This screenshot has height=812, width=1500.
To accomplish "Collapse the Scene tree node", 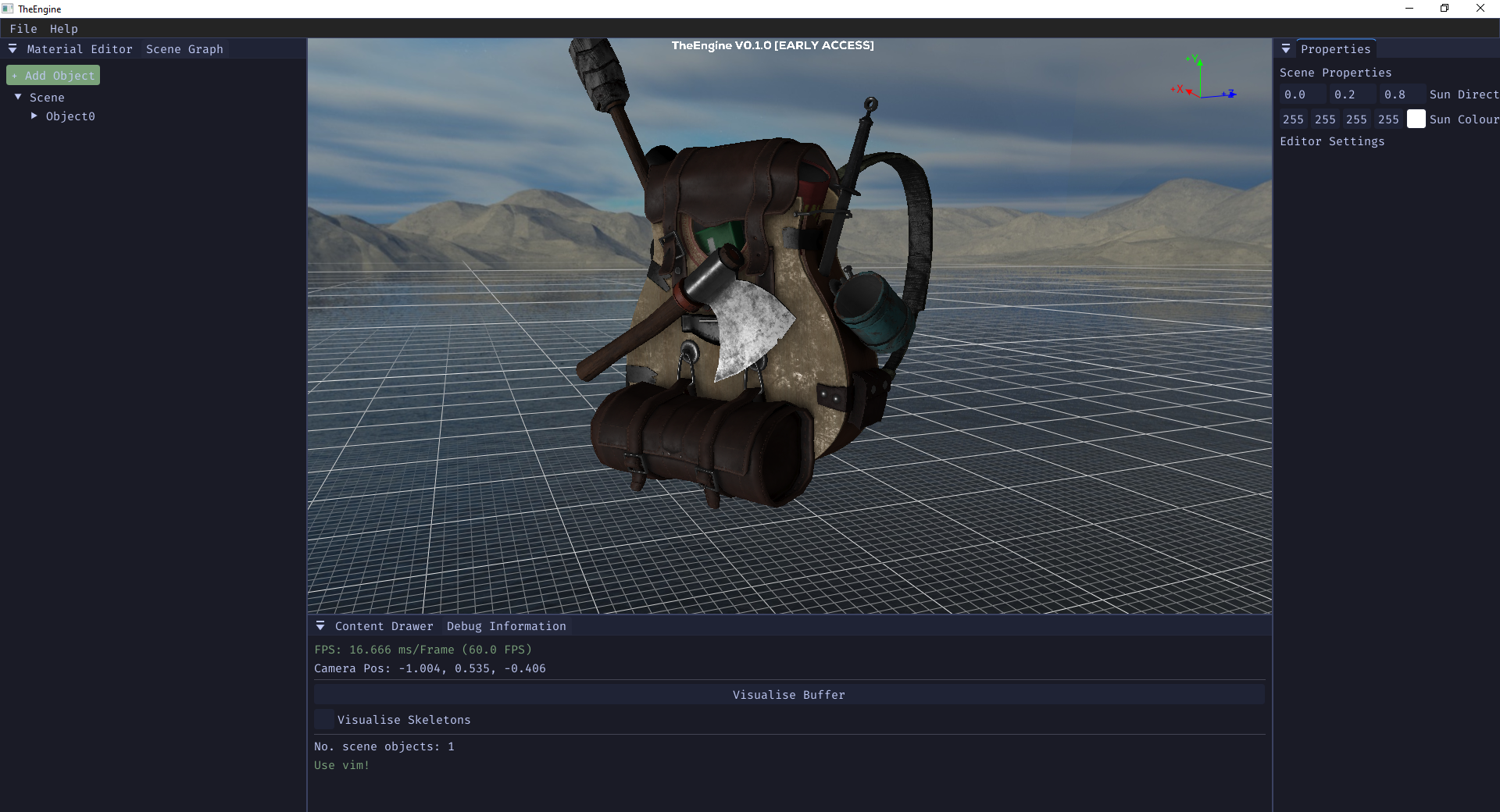I will (x=18, y=97).
